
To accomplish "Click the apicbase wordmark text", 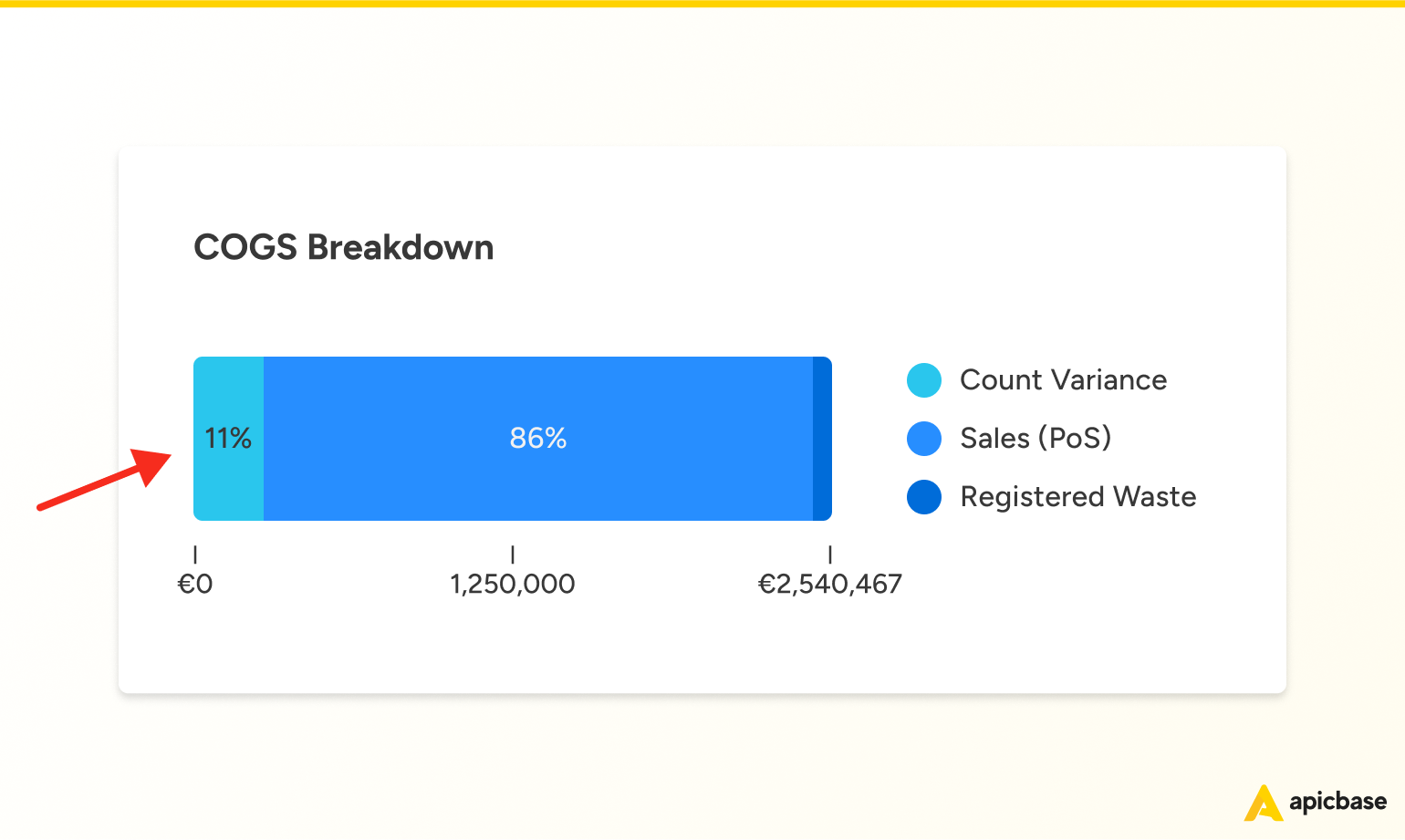I will 1337,803.
